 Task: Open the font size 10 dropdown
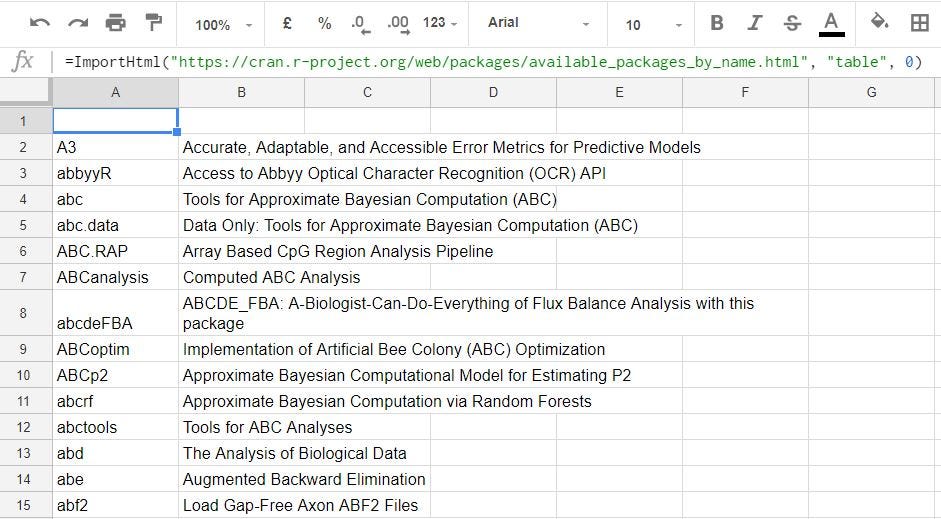point(653,25)
